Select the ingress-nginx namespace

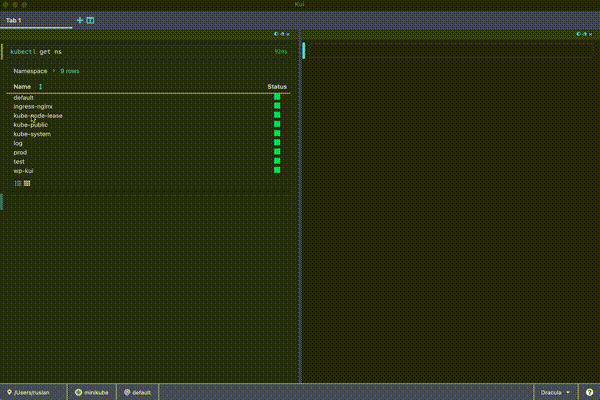[x=33, y=106]
